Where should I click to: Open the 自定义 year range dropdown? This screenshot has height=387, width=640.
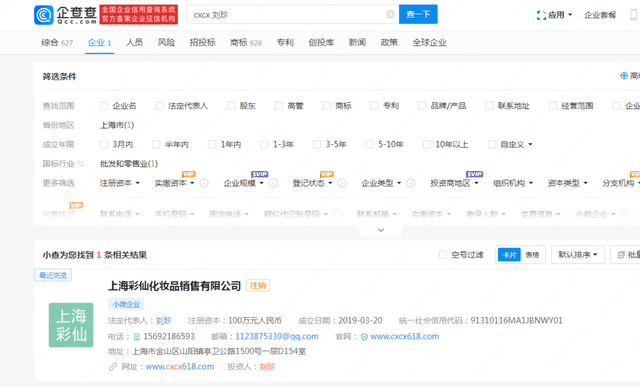pyautogui.click(x=516, y=144)
